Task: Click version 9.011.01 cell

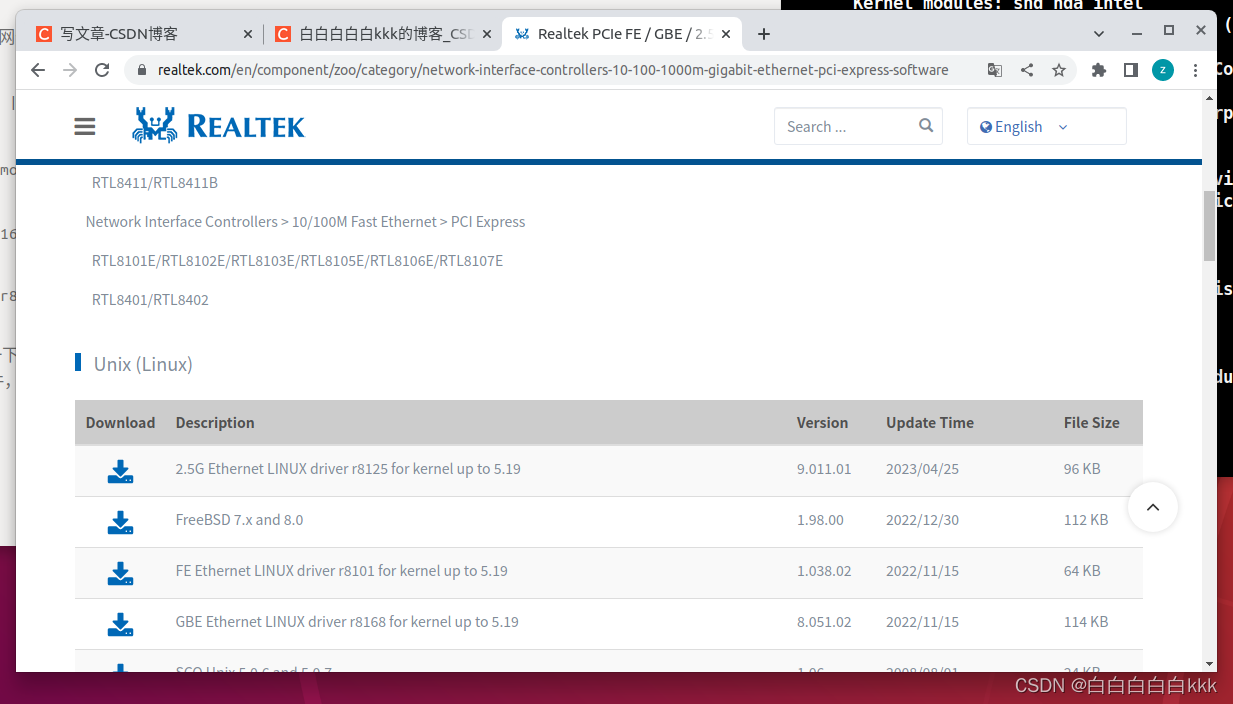Action: pos(824,469)
